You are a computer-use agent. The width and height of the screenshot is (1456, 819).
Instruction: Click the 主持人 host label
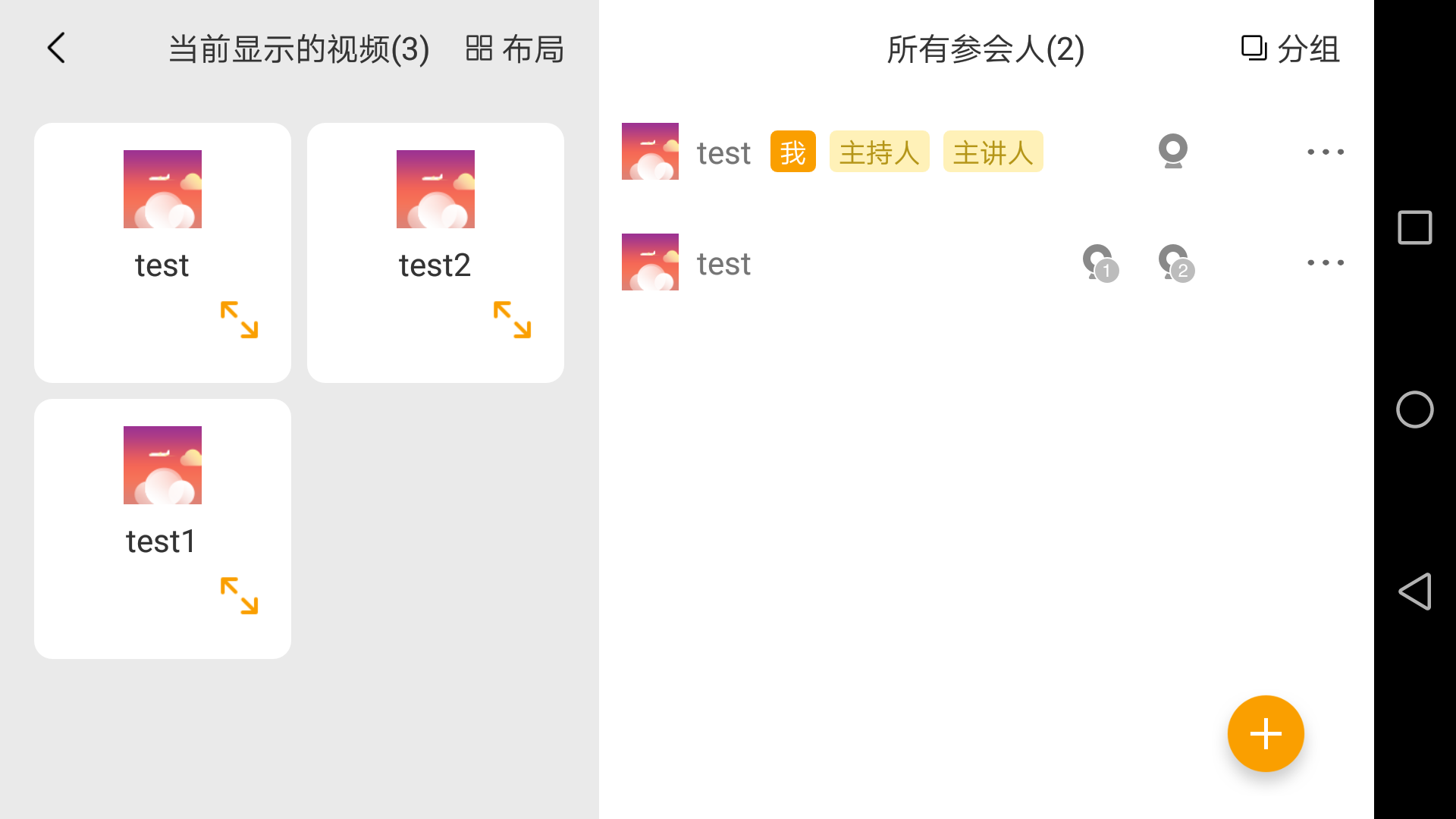click(878, 151)
